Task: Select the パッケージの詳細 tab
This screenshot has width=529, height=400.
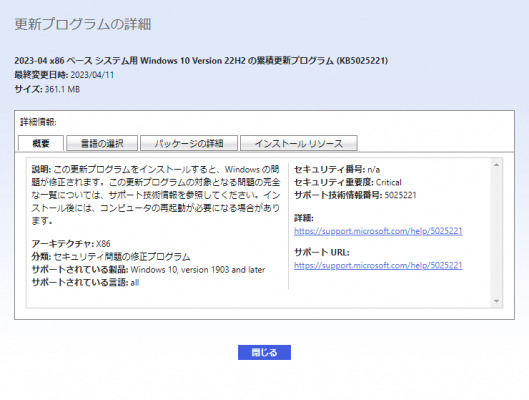Action: point(189,143)
